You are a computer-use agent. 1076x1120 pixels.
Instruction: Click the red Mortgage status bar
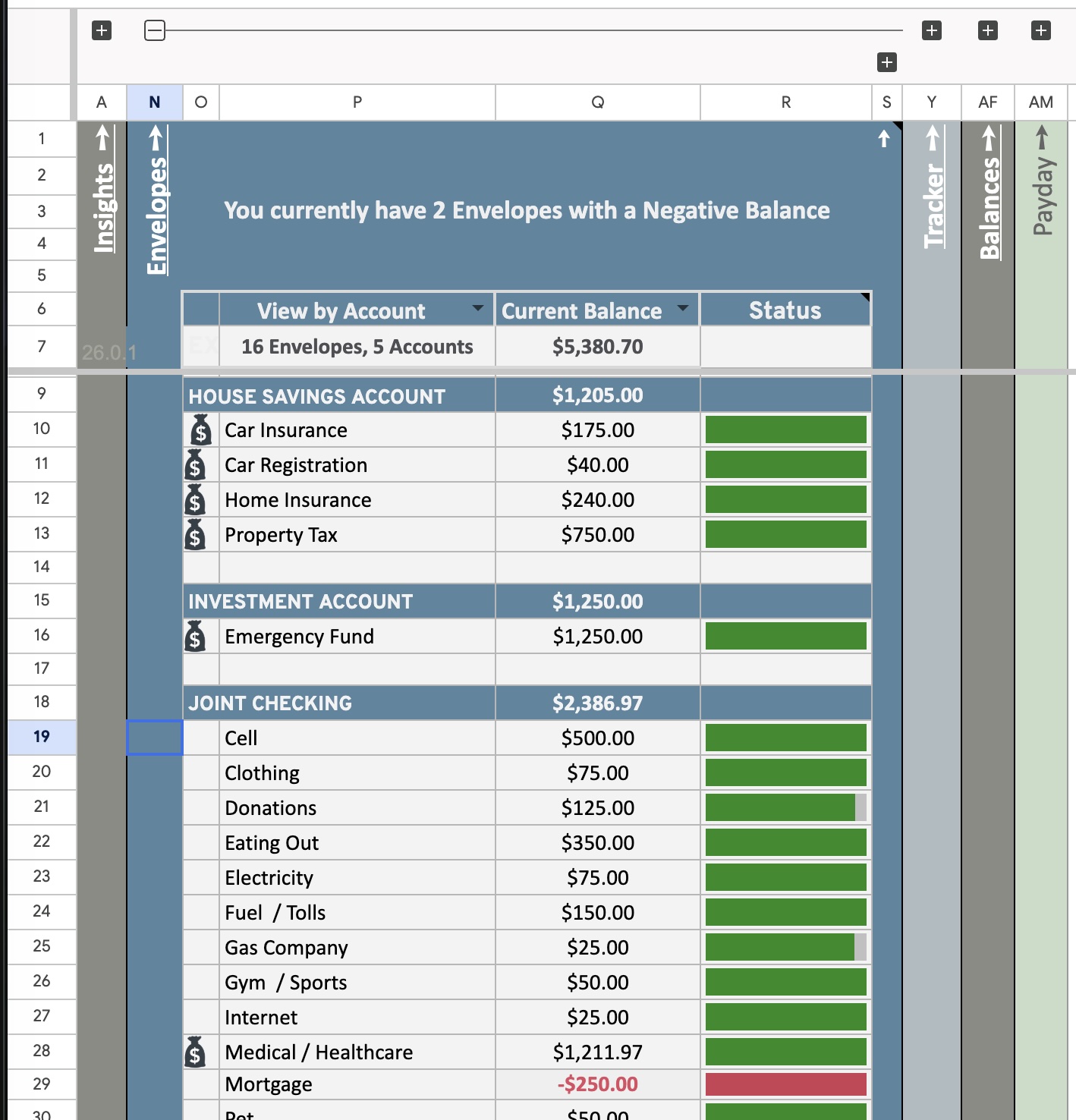click(x=786, y=1084)
